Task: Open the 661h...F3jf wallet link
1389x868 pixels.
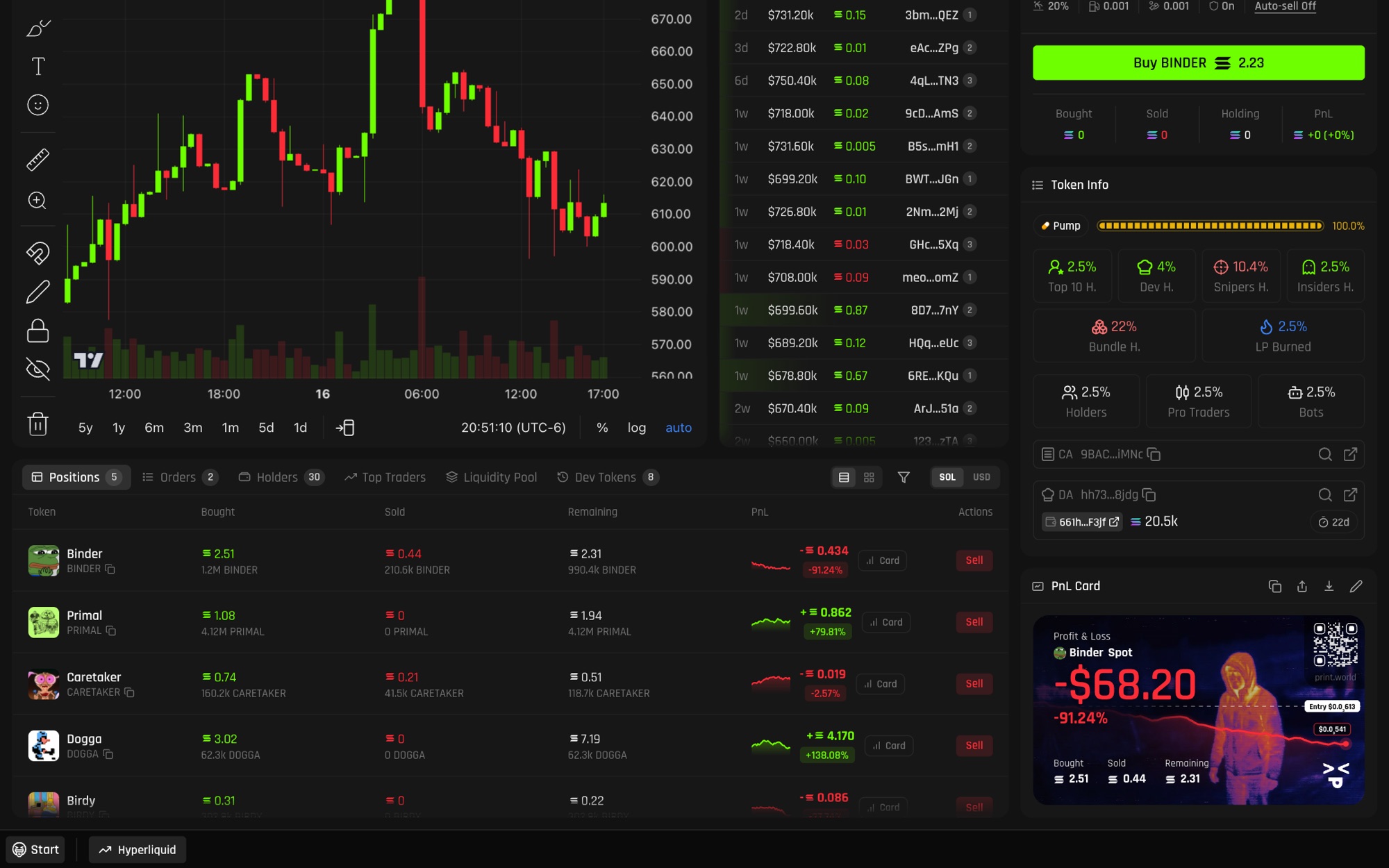Action: (x=1082, y=522)
